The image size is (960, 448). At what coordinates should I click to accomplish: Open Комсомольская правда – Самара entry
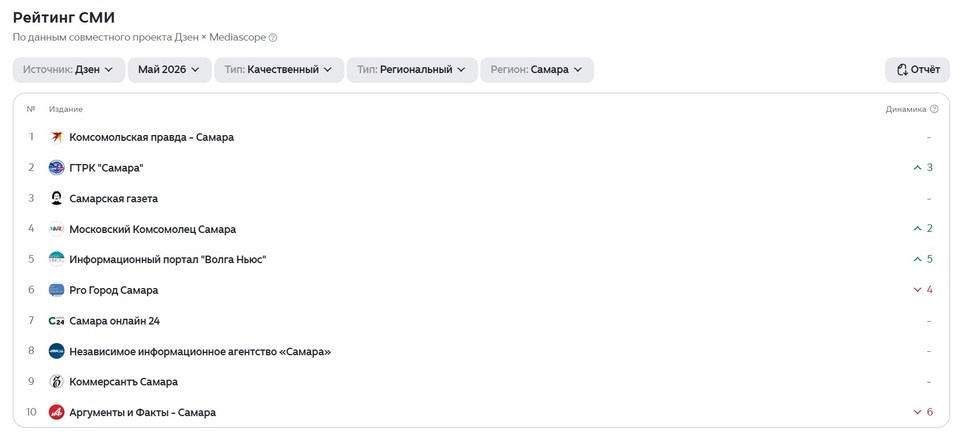(151, 137)
